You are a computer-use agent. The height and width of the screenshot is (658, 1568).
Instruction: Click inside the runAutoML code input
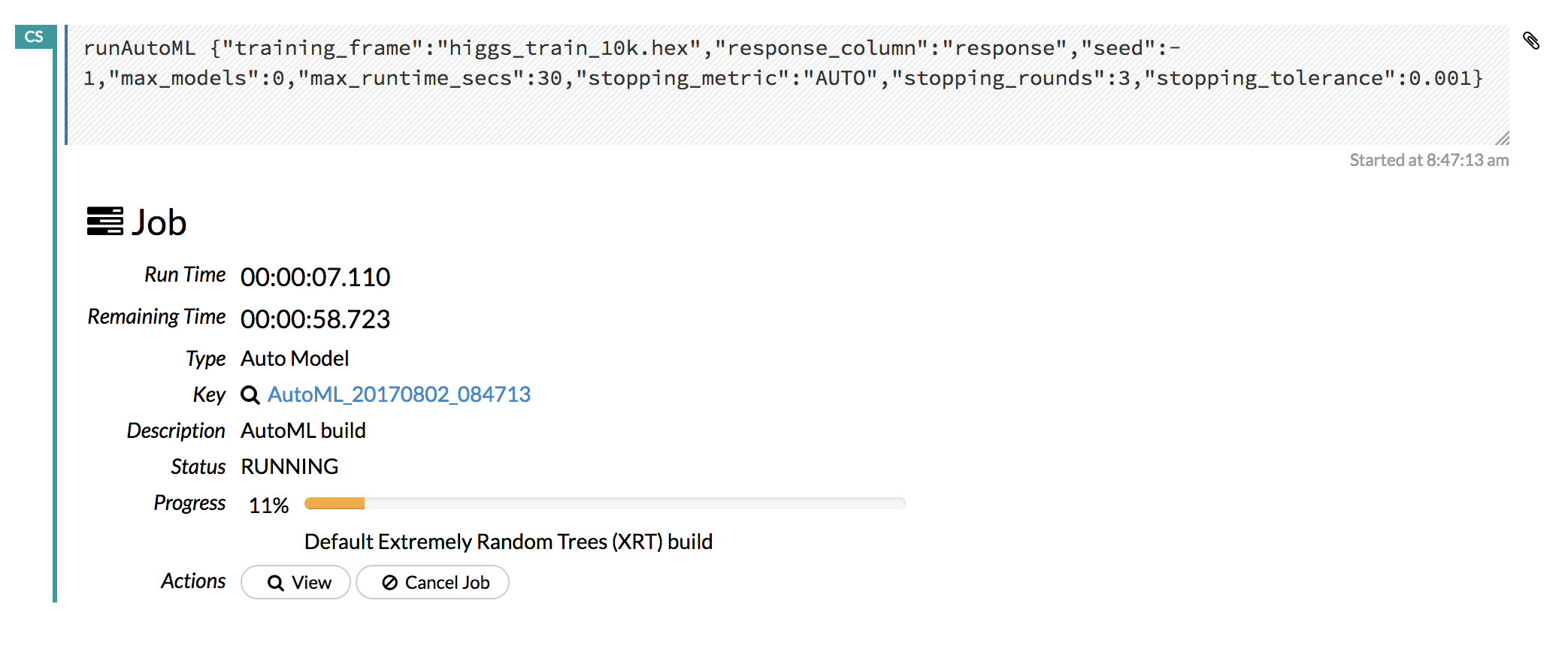(x=787, y=85)
